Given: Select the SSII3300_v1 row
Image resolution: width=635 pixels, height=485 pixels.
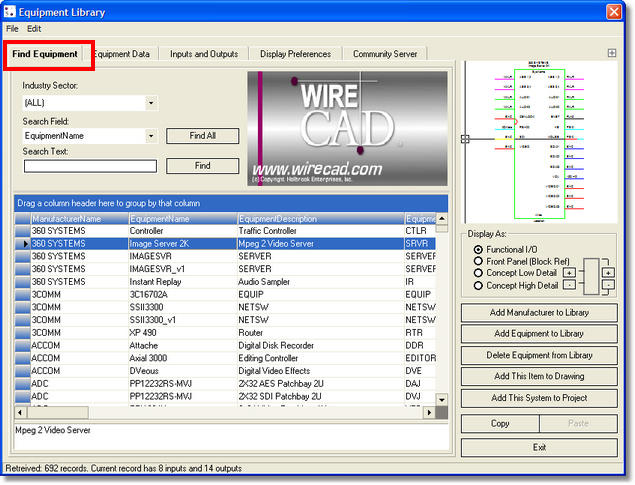Looking at the screenshot, I should coord(225,320).
